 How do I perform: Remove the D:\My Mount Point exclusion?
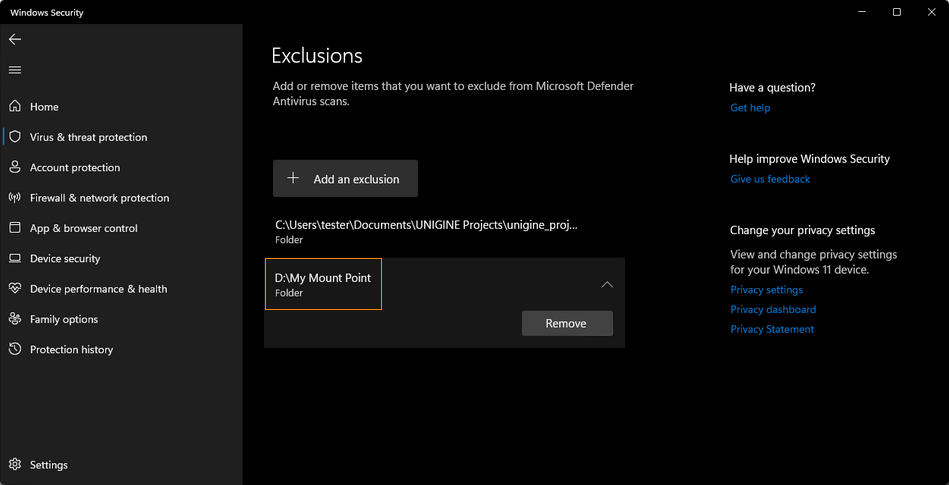566,323
